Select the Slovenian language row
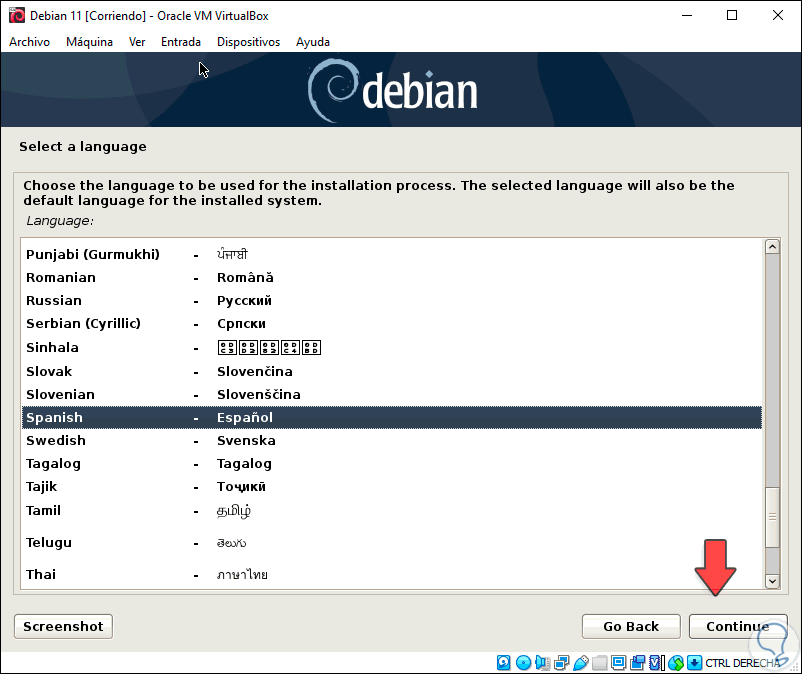The width and height of the screenshot is (802, 674). coord(392,394)
